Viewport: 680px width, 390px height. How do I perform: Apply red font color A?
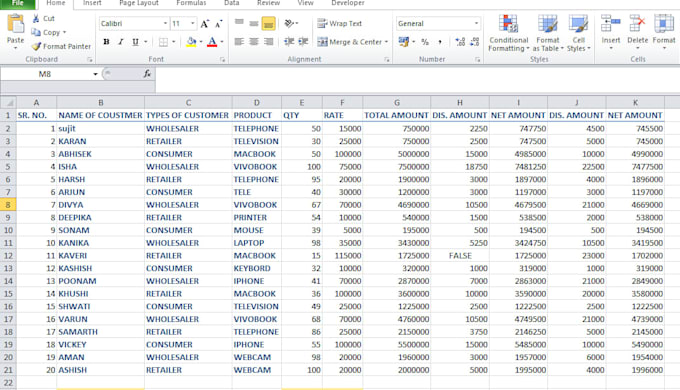(212, 42)
